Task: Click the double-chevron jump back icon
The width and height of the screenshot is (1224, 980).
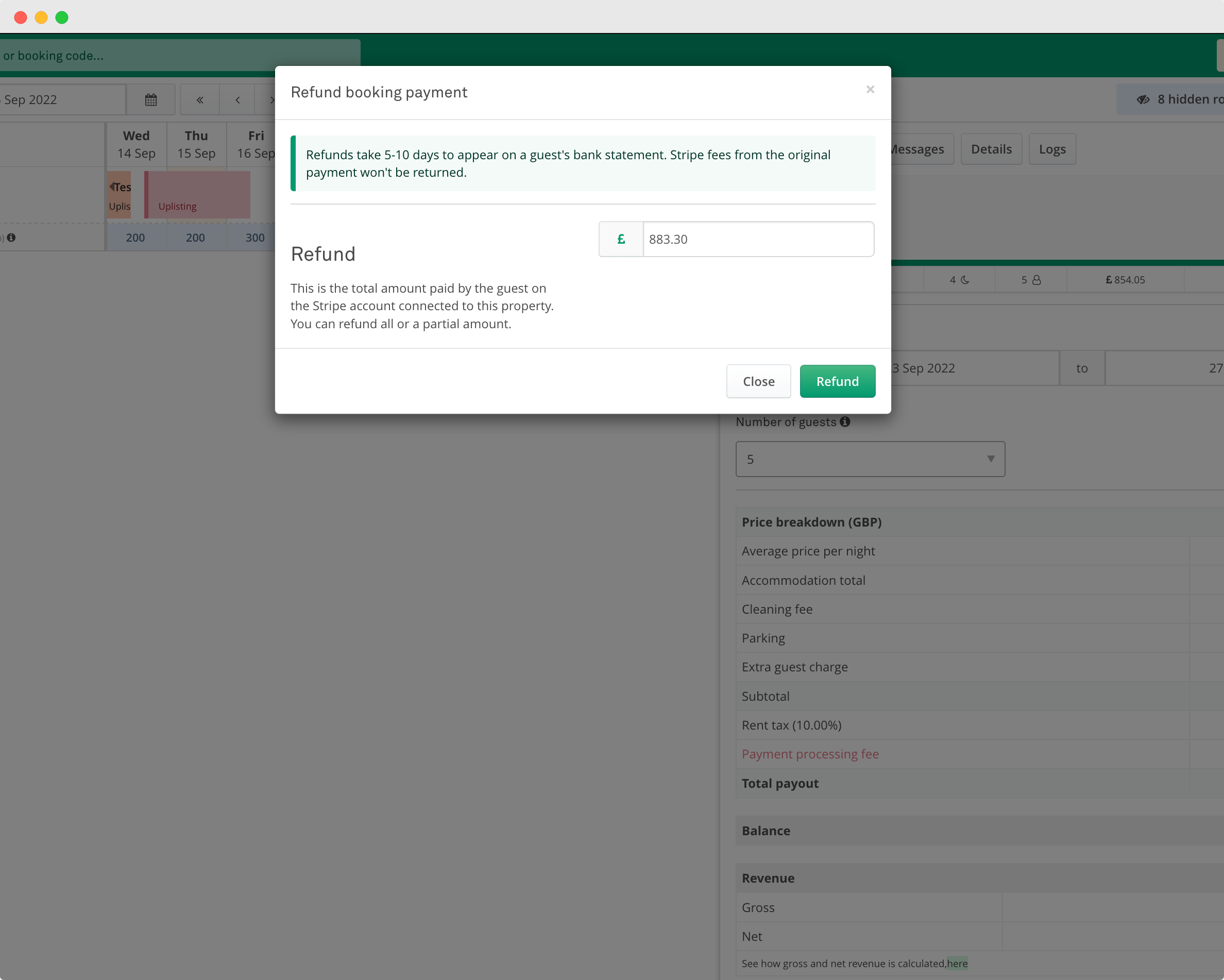Action: (x=199, y=99)
